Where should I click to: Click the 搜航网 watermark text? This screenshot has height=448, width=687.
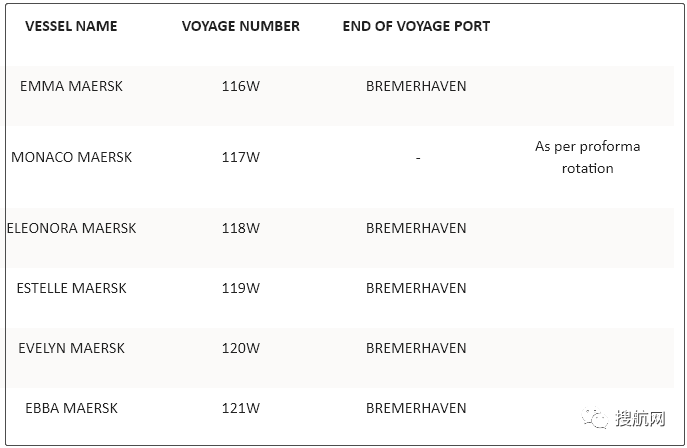tap(643, 418)
